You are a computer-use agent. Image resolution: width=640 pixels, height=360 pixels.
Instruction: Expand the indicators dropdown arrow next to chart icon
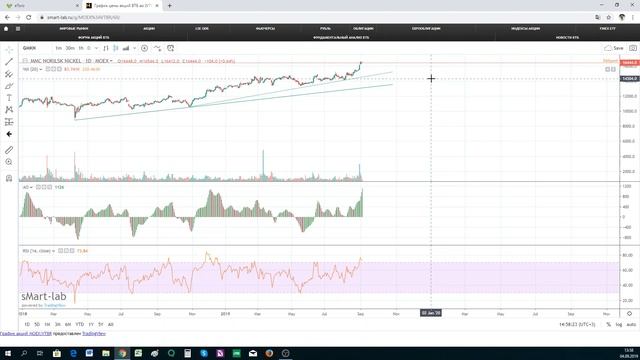134,48
